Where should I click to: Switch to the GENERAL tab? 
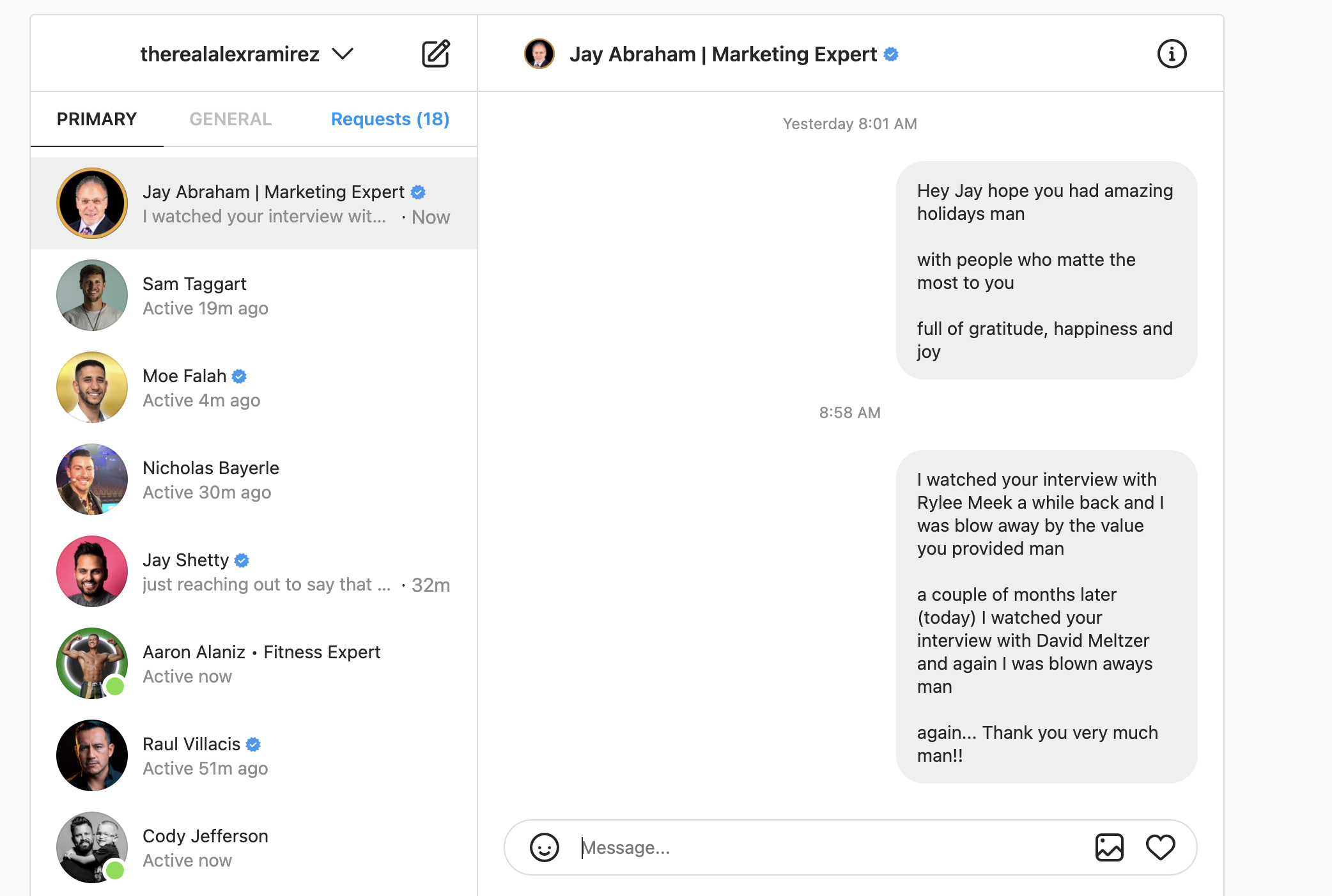(x=231, y=119)
